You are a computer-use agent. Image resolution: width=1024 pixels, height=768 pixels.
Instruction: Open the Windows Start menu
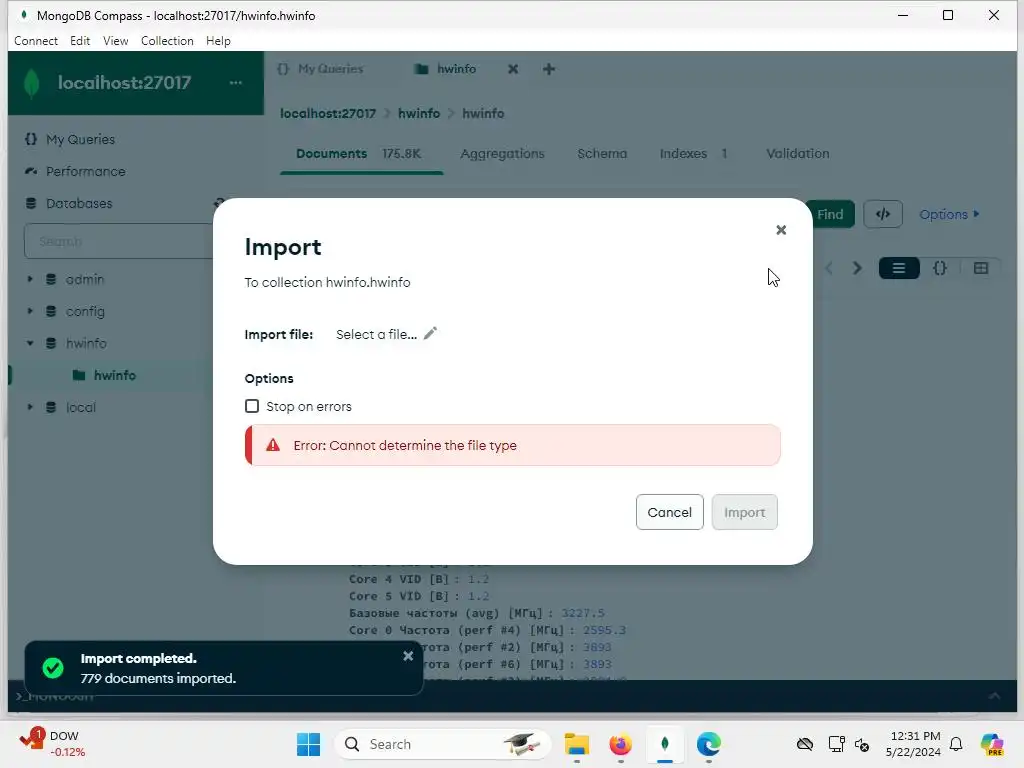308,744
